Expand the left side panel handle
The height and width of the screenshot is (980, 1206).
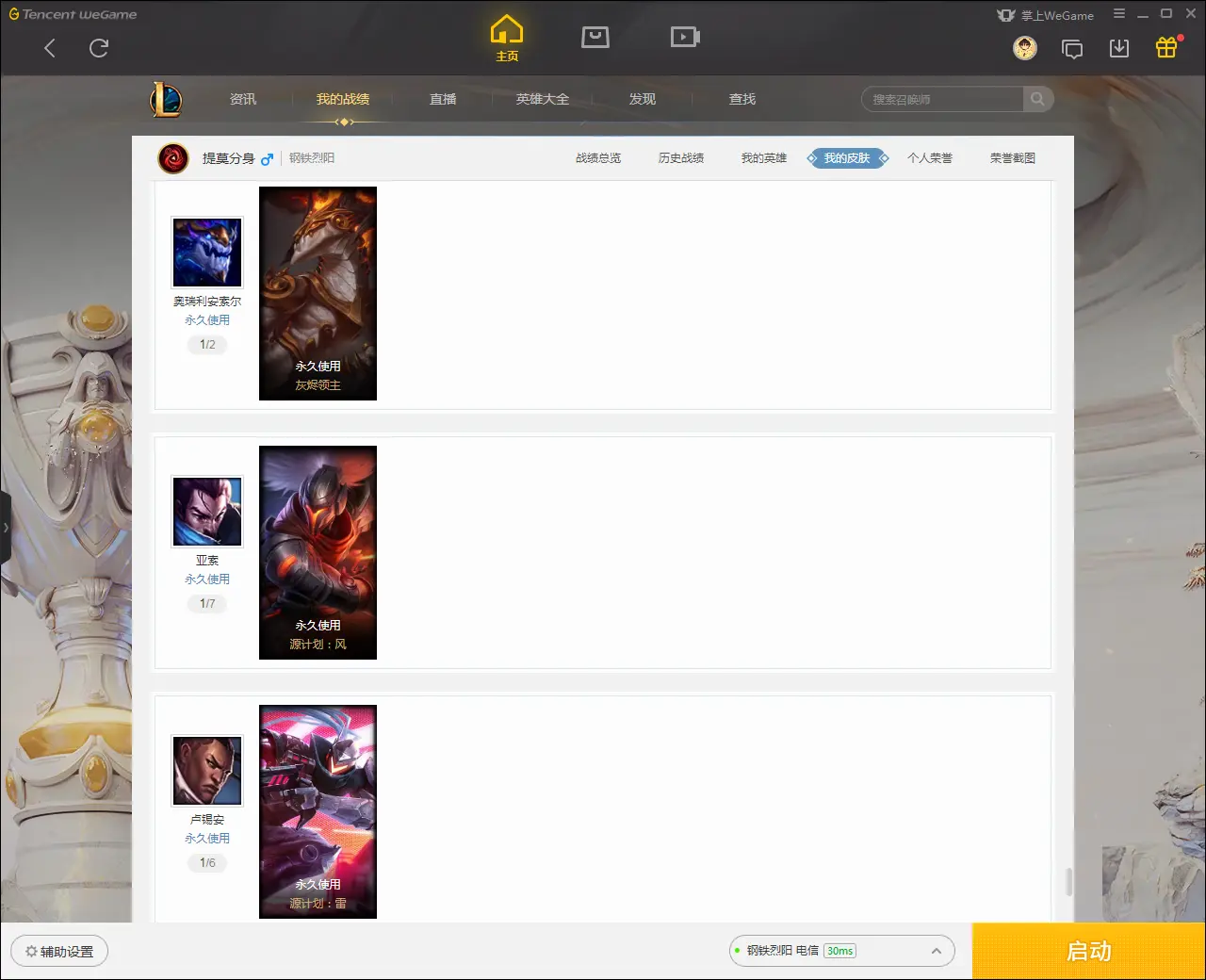tap(6, 528)
